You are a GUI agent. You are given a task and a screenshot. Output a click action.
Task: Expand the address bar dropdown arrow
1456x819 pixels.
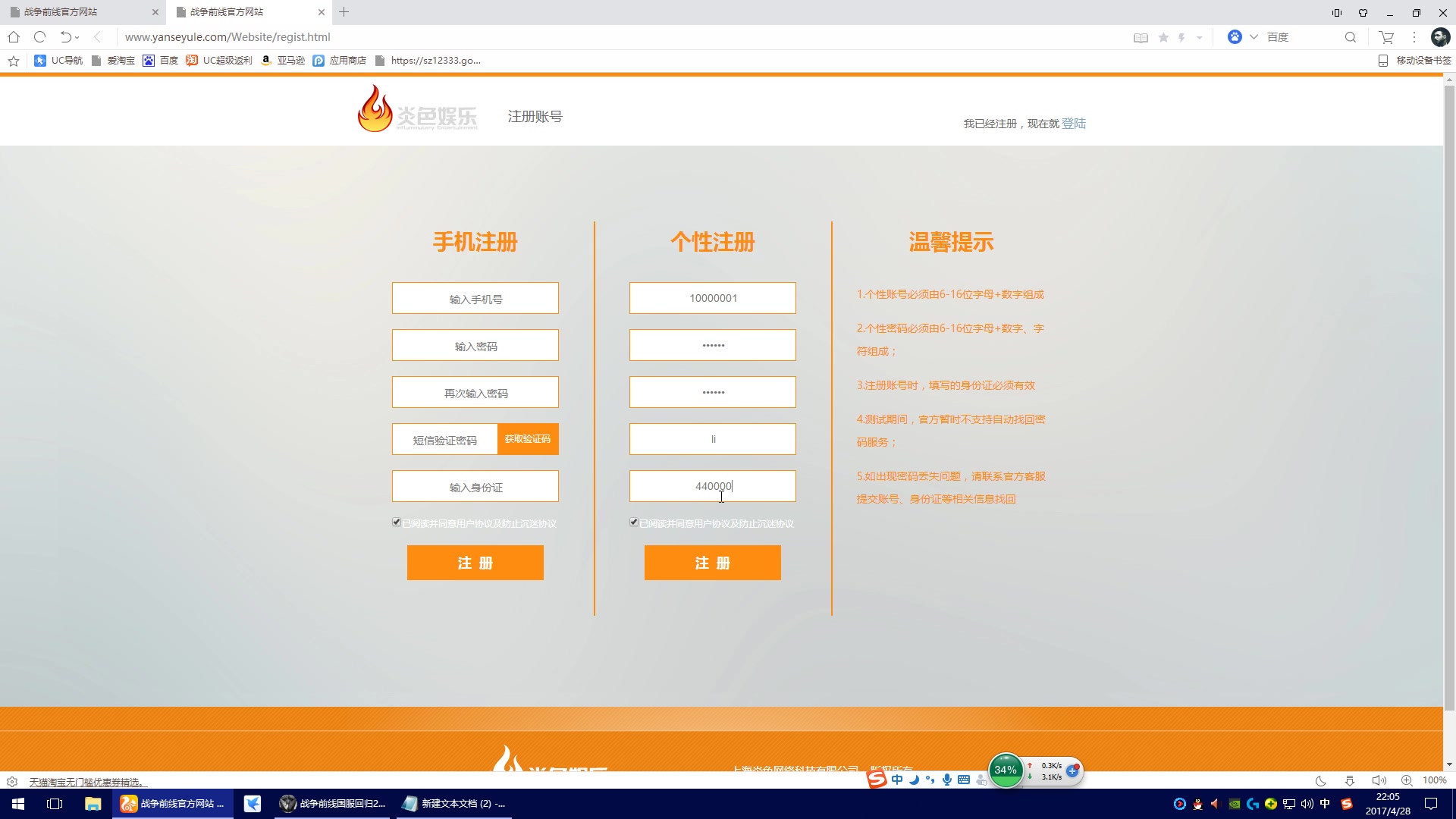[1199, 37]
